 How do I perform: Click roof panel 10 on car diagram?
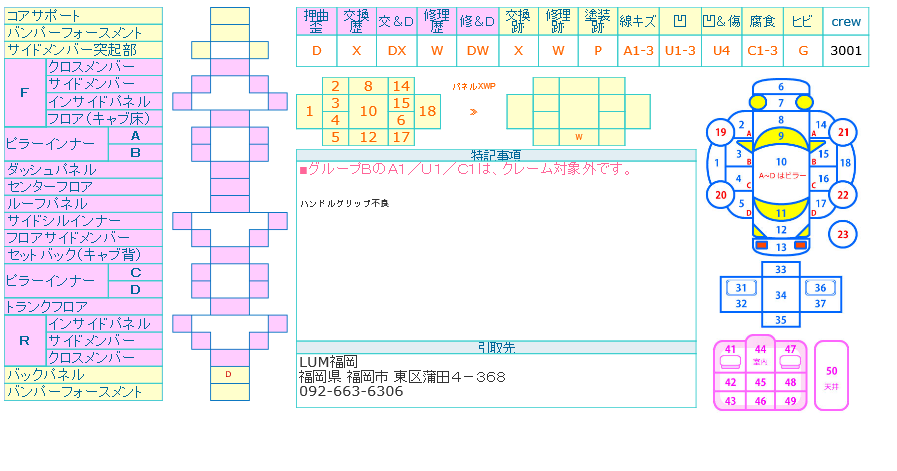(x=781, y=161)
